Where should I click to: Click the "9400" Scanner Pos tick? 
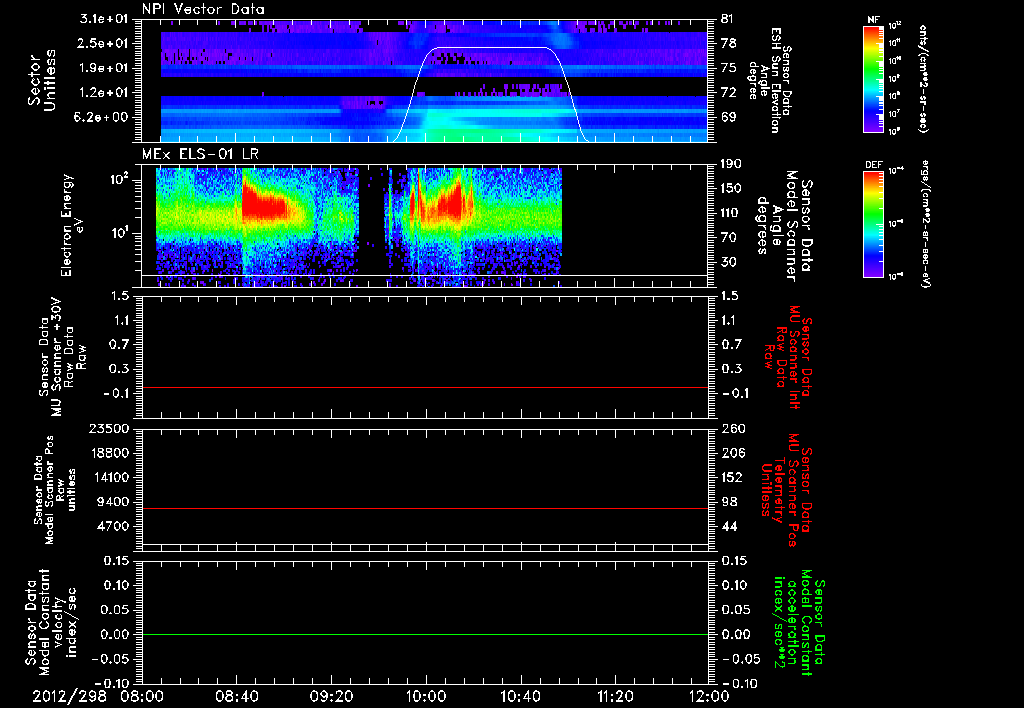coord(113,502)
